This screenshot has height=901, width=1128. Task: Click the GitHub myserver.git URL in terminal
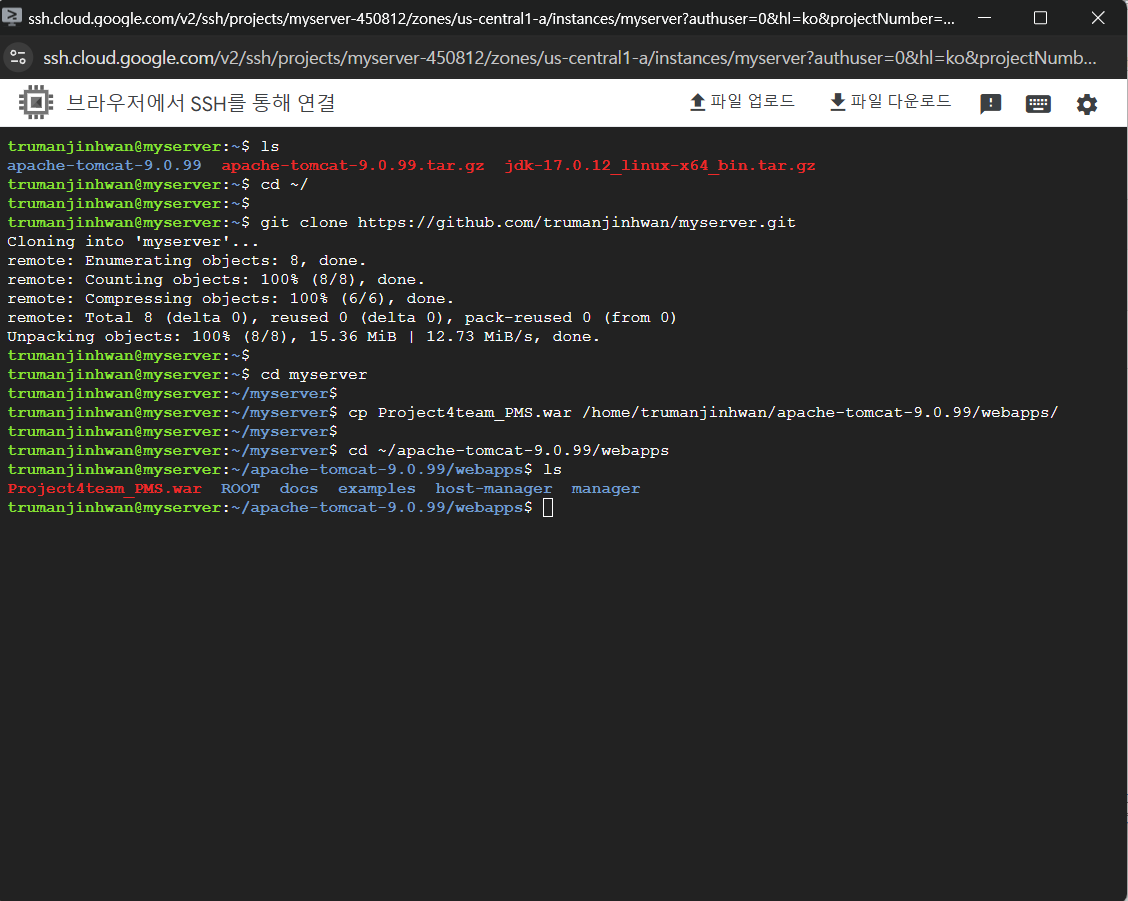point(576,222)
